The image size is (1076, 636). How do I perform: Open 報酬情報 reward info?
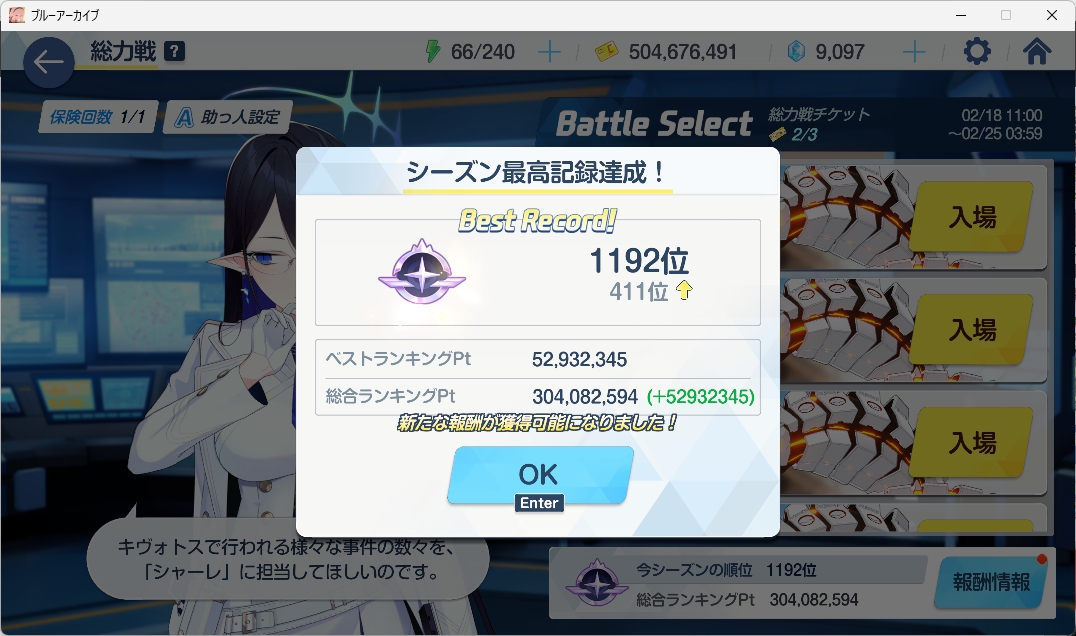pyautogui.click(x=991, y=582)
